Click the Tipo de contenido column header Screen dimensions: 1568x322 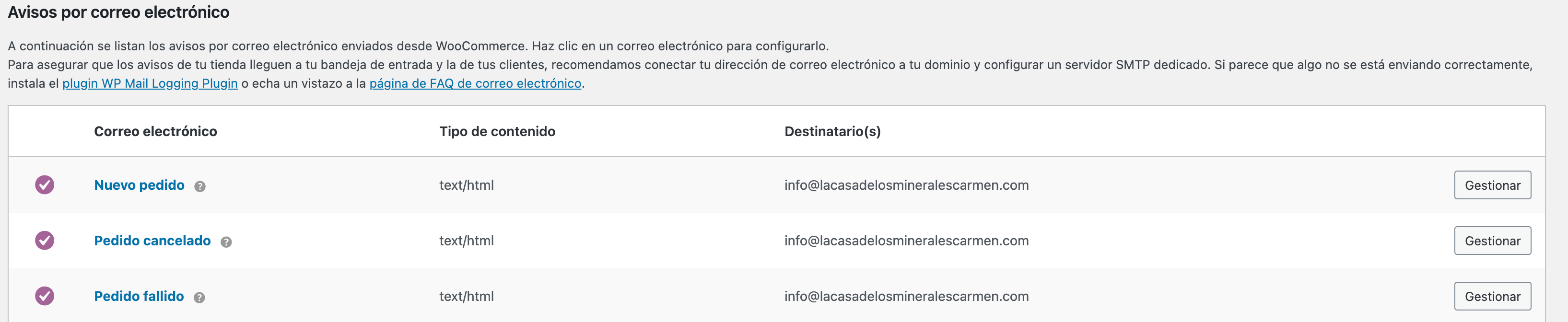[x=497, y=131]
